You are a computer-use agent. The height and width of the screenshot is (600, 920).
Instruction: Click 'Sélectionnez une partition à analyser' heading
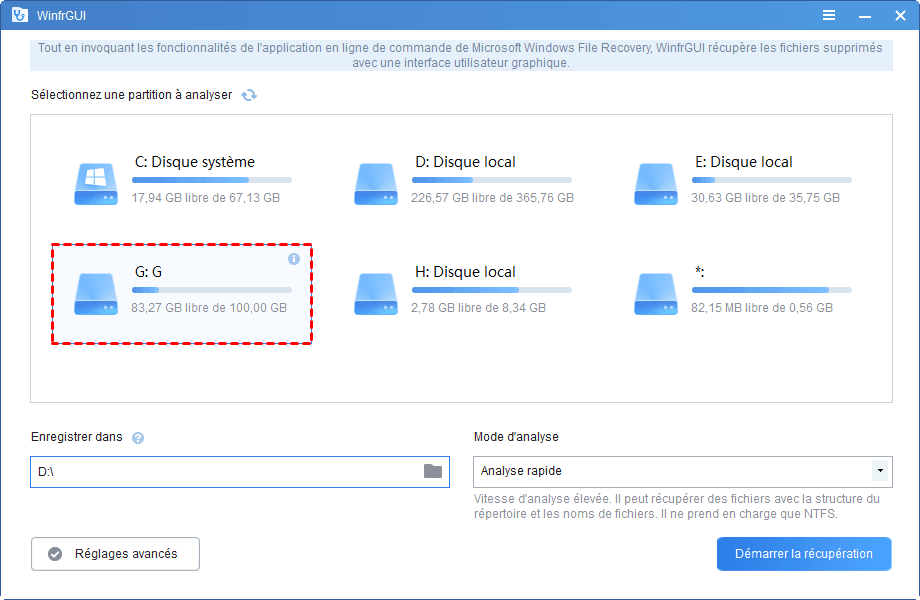click(131, 95)
